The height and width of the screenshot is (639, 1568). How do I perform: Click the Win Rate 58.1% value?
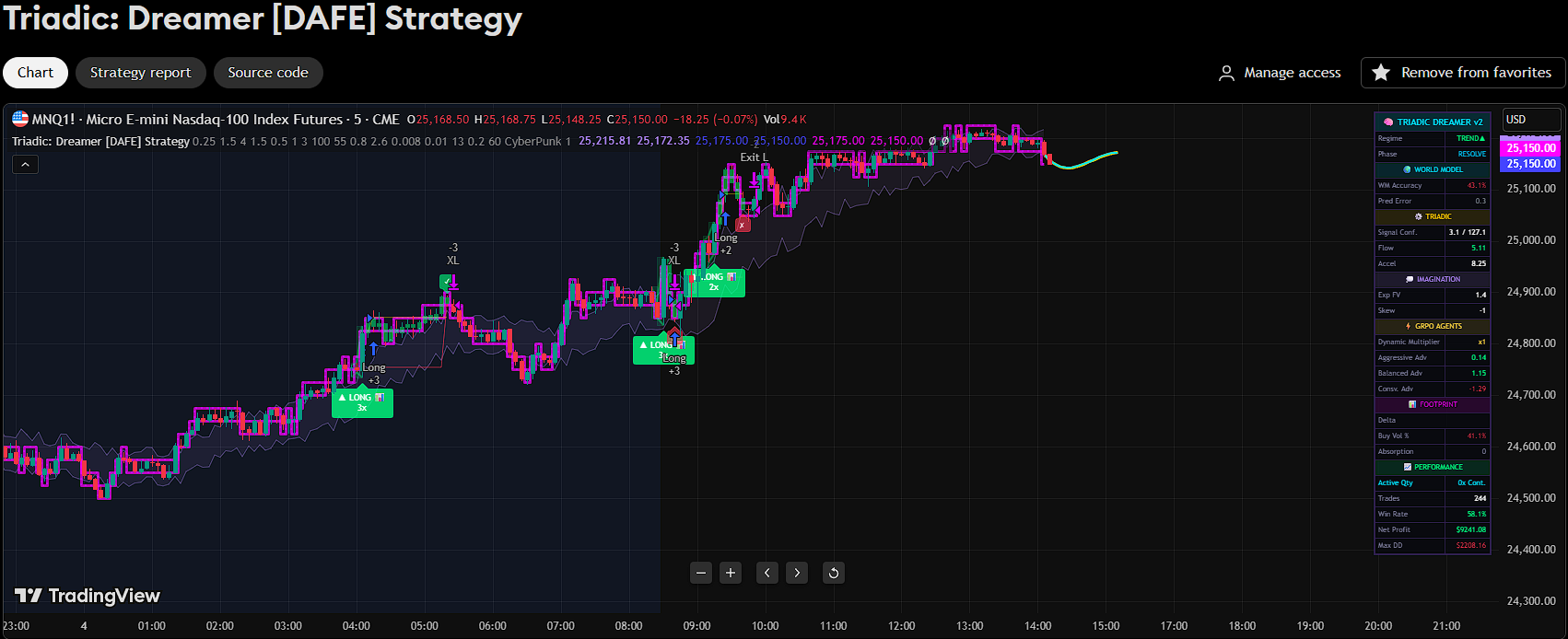coord(1477,514)
